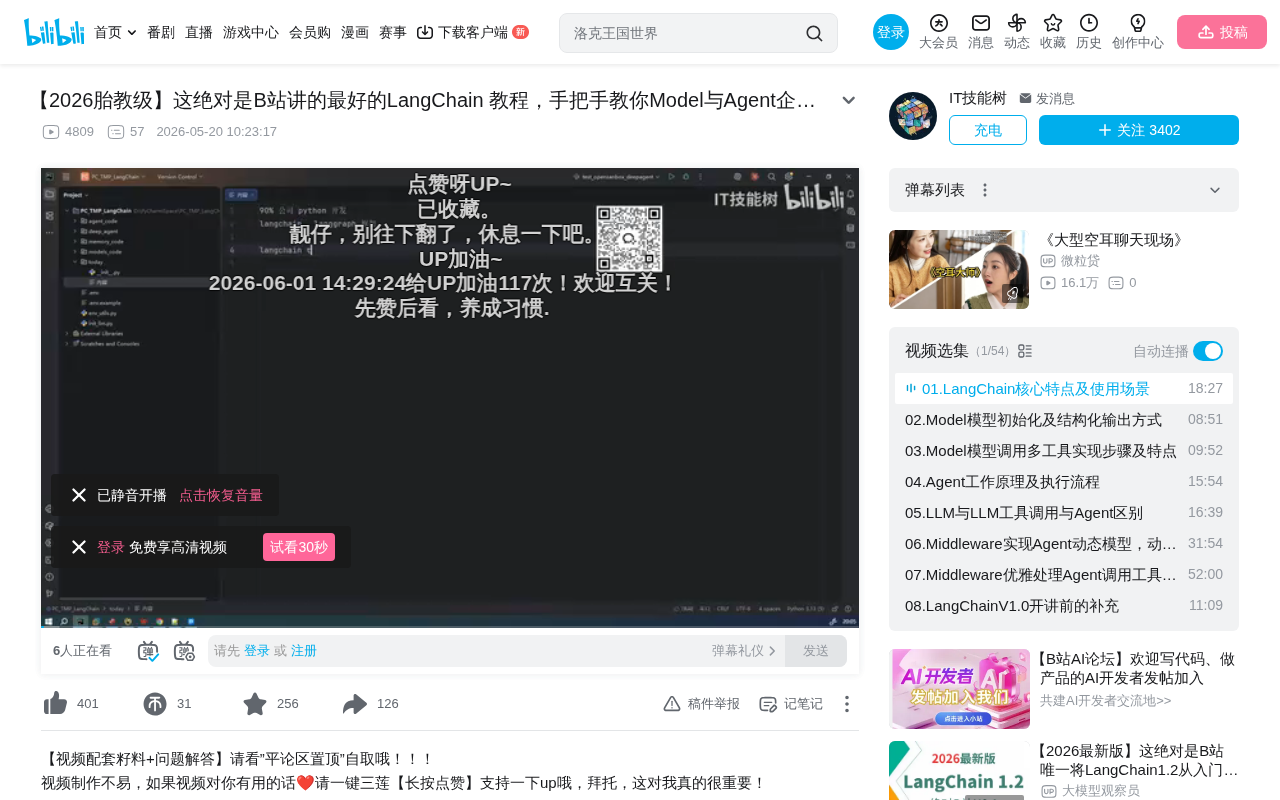1280x800 pixels.
Task: Play episode 06.Middleware实现Agent动态模型
Action: pos(1064,544)
